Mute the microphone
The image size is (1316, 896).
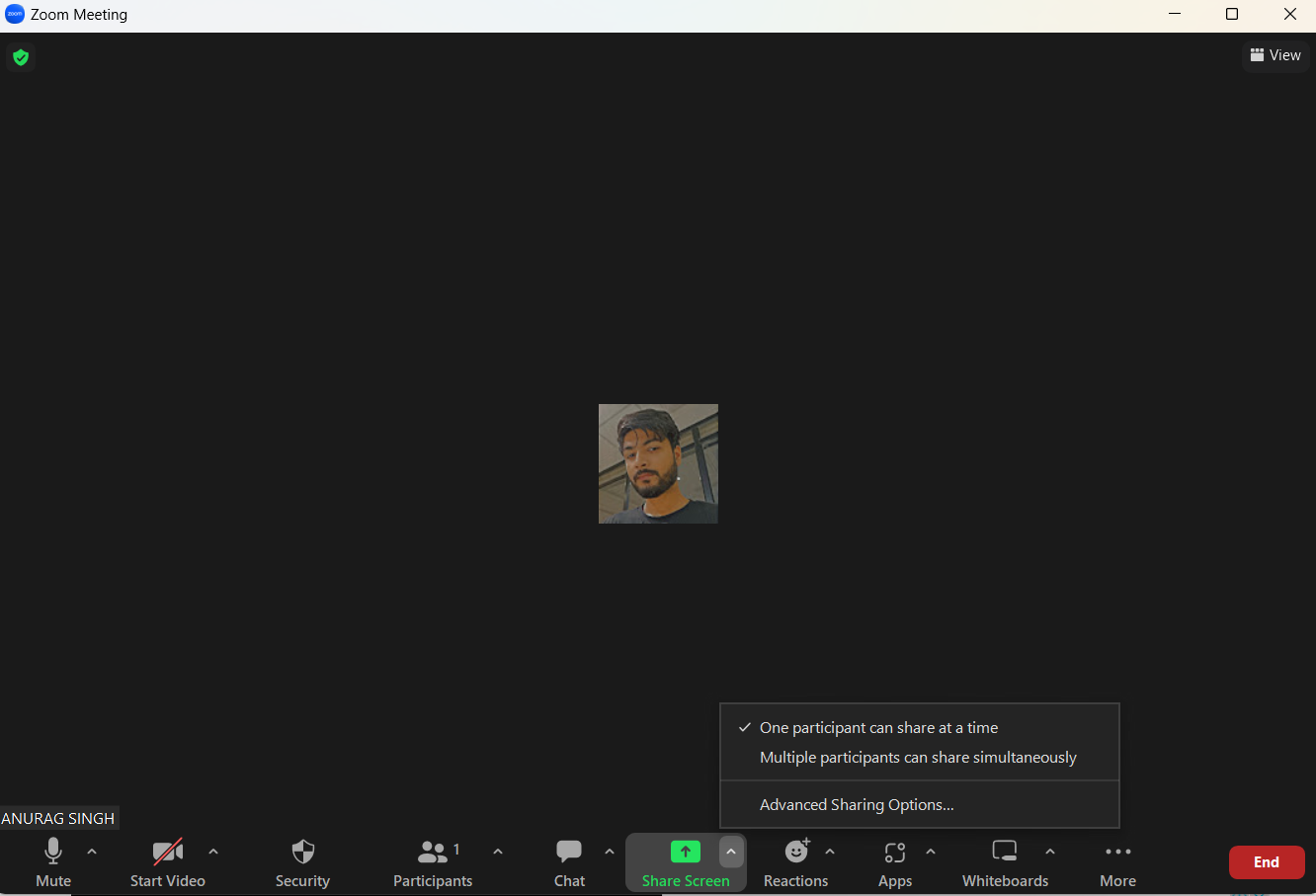click(x=52, y=861)
